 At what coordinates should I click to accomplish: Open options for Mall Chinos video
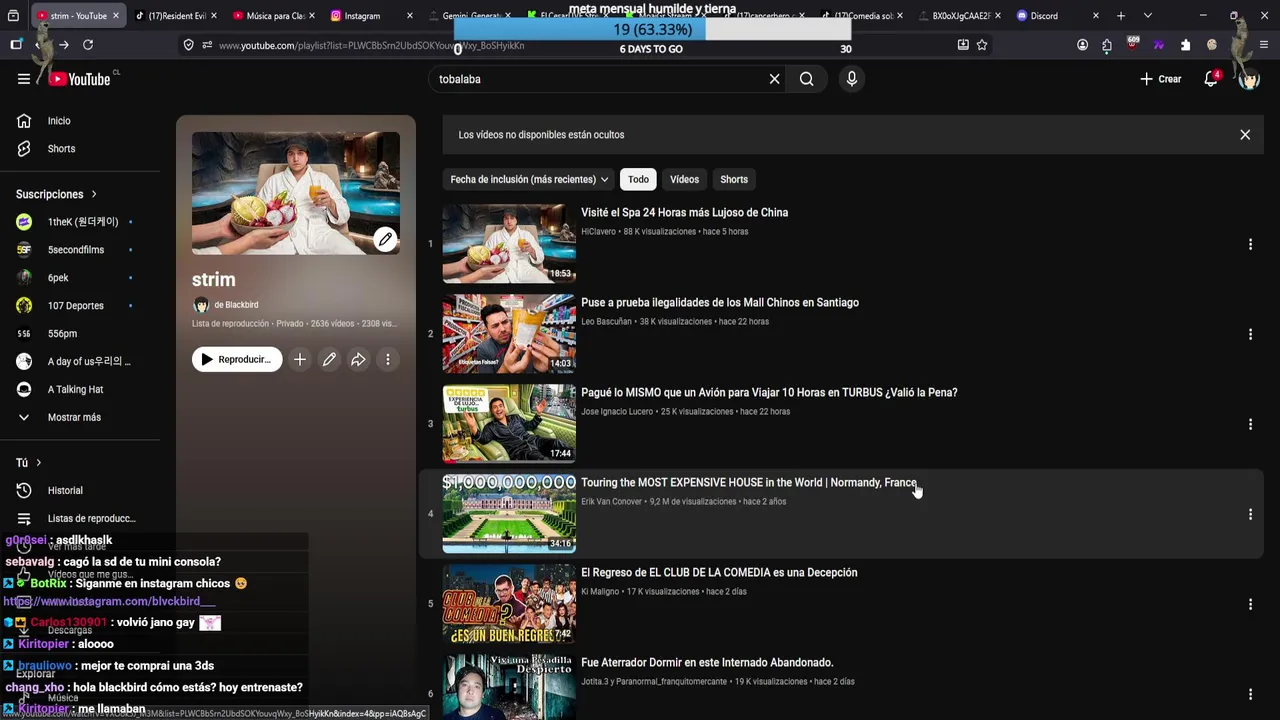coord(1250,334)
